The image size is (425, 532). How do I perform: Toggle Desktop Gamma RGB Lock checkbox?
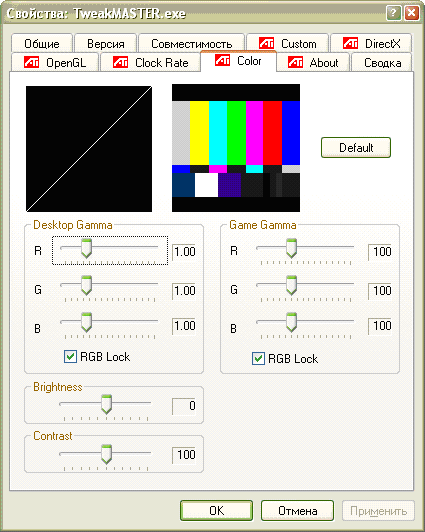point(70,357)
